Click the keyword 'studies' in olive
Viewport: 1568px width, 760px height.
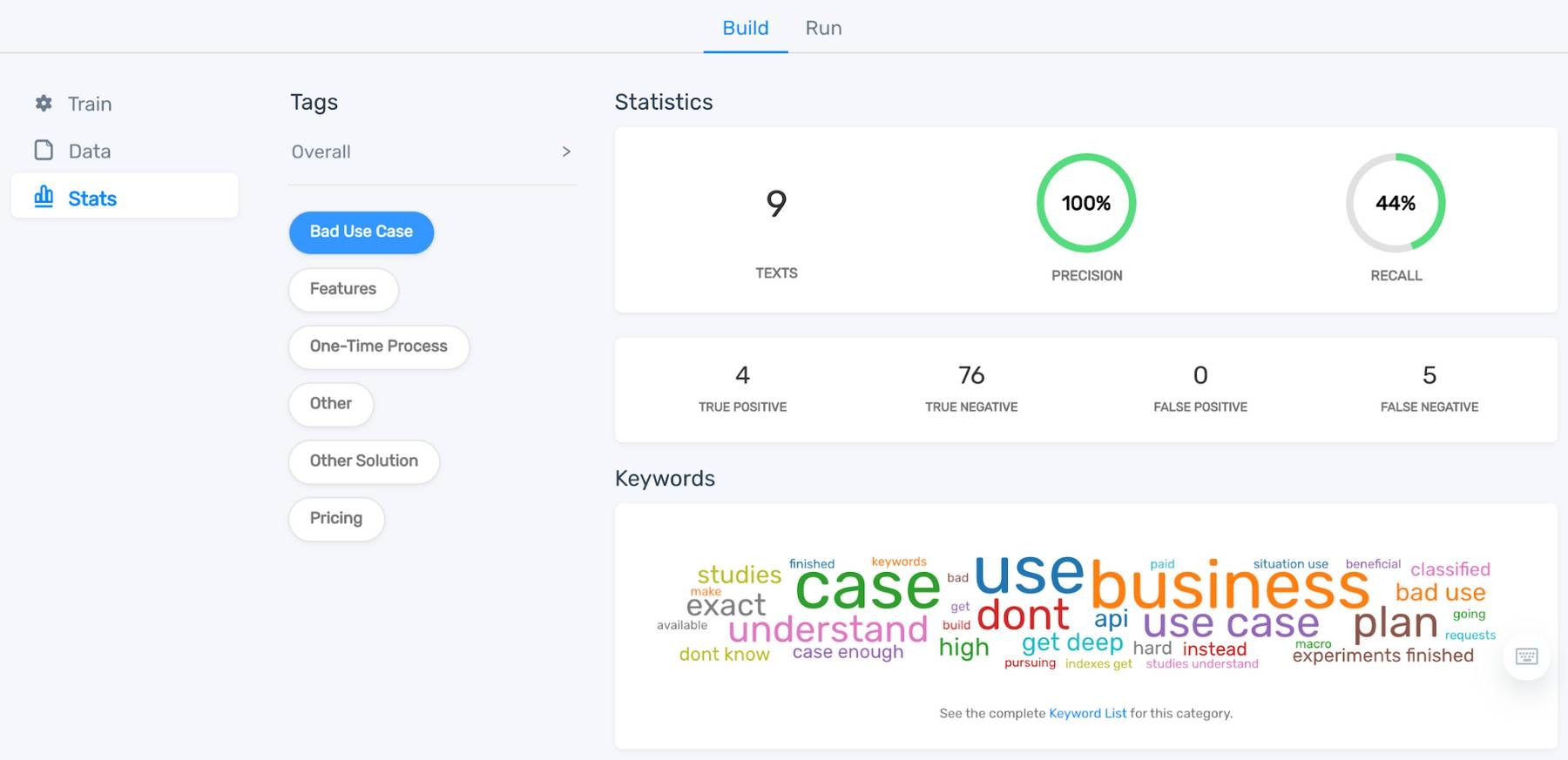(x=739, y=575)
